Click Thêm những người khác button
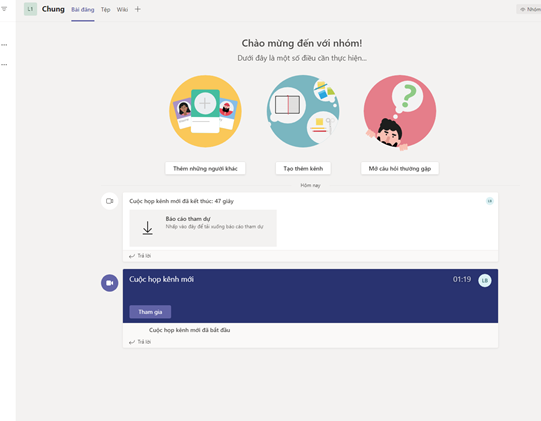This screenshot has width=541, height=421. [x=205, y=168]
